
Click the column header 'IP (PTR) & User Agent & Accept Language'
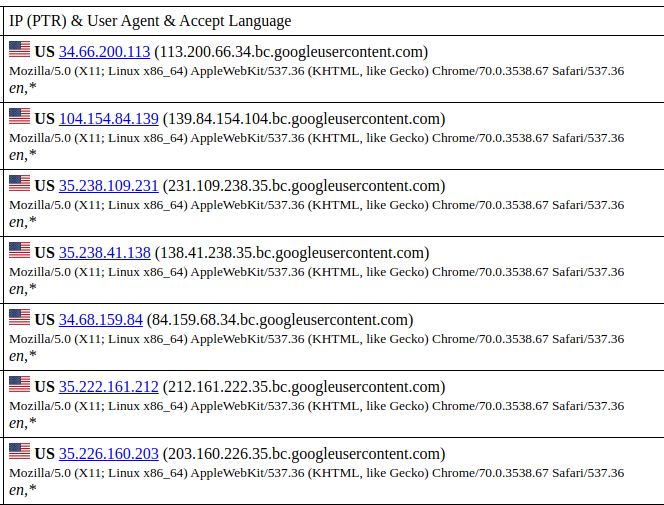point(150,21)
